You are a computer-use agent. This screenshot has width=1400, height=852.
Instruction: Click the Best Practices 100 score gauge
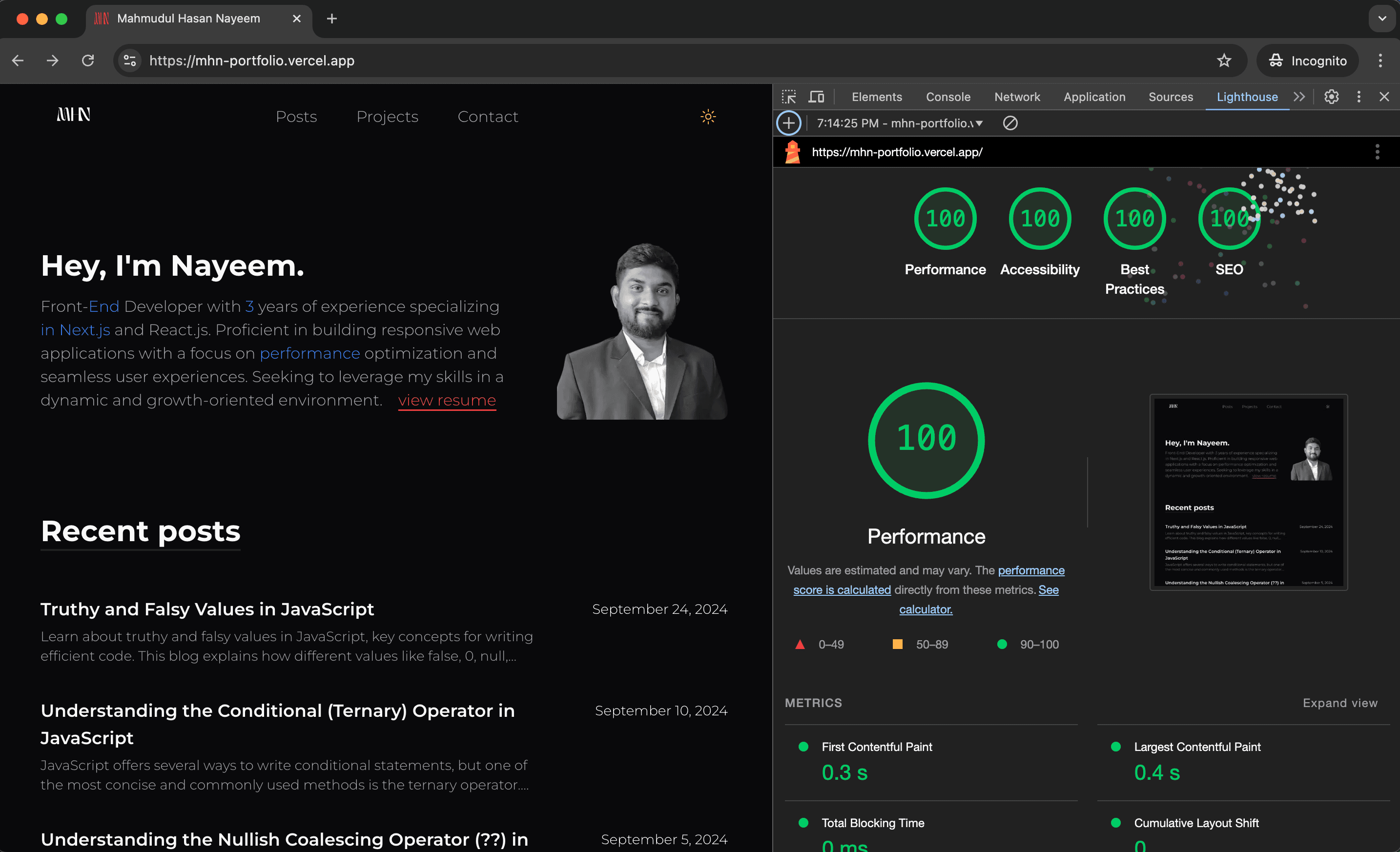coord(1134,219)
